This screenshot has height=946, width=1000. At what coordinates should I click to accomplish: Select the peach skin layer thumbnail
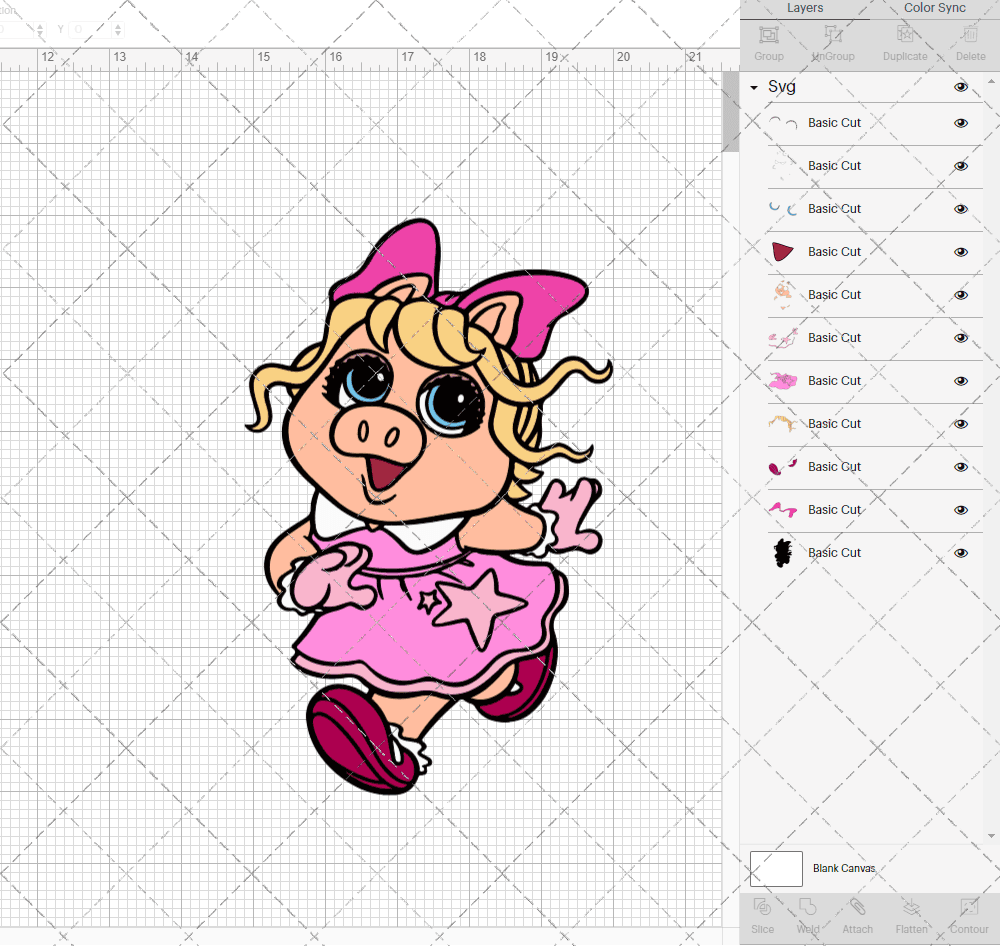[x=783, y=295]
